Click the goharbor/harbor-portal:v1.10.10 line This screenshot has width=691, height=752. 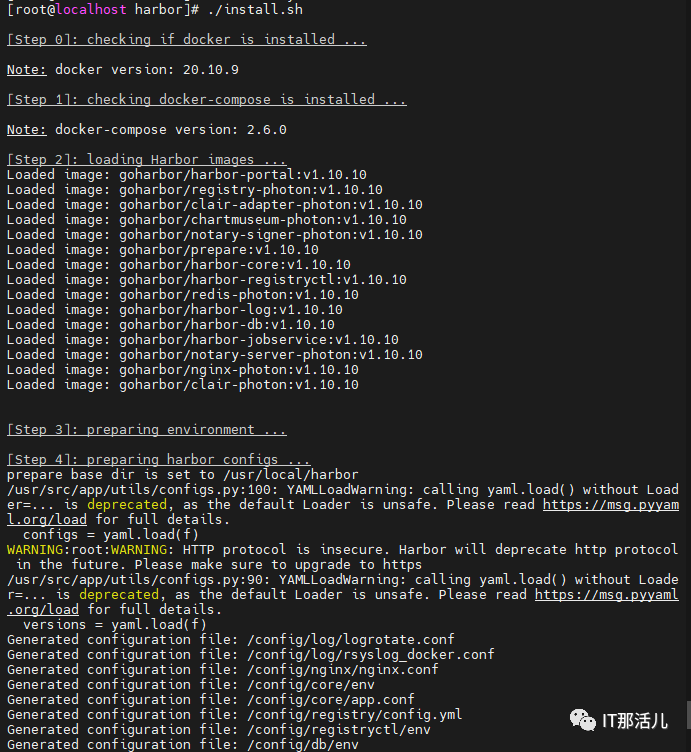[x=187, y=175]
